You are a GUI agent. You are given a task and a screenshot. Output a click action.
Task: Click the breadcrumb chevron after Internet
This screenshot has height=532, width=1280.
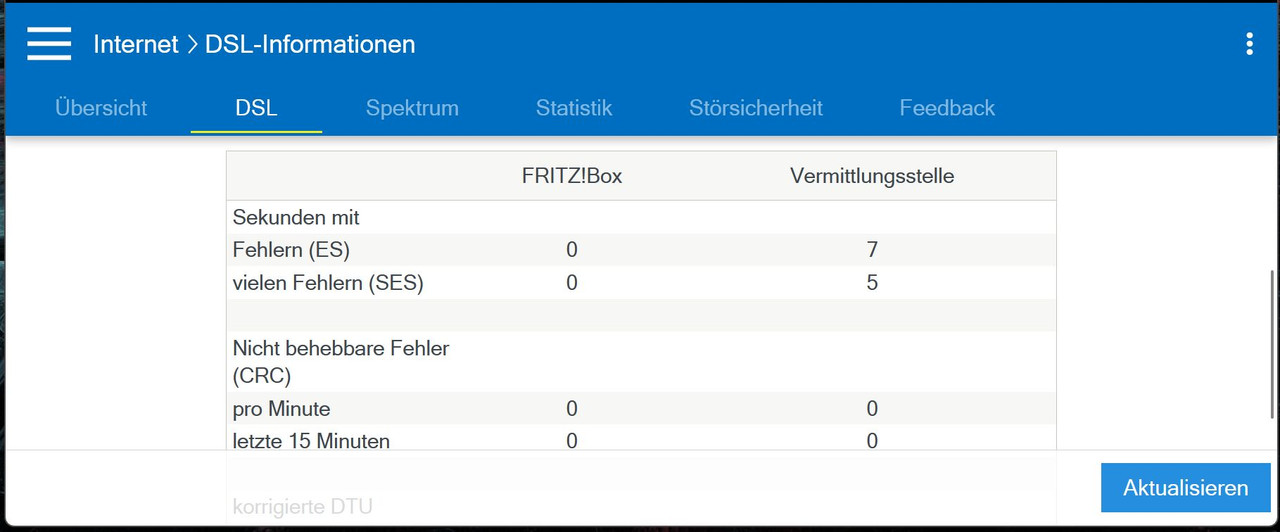tap(192, 44)
